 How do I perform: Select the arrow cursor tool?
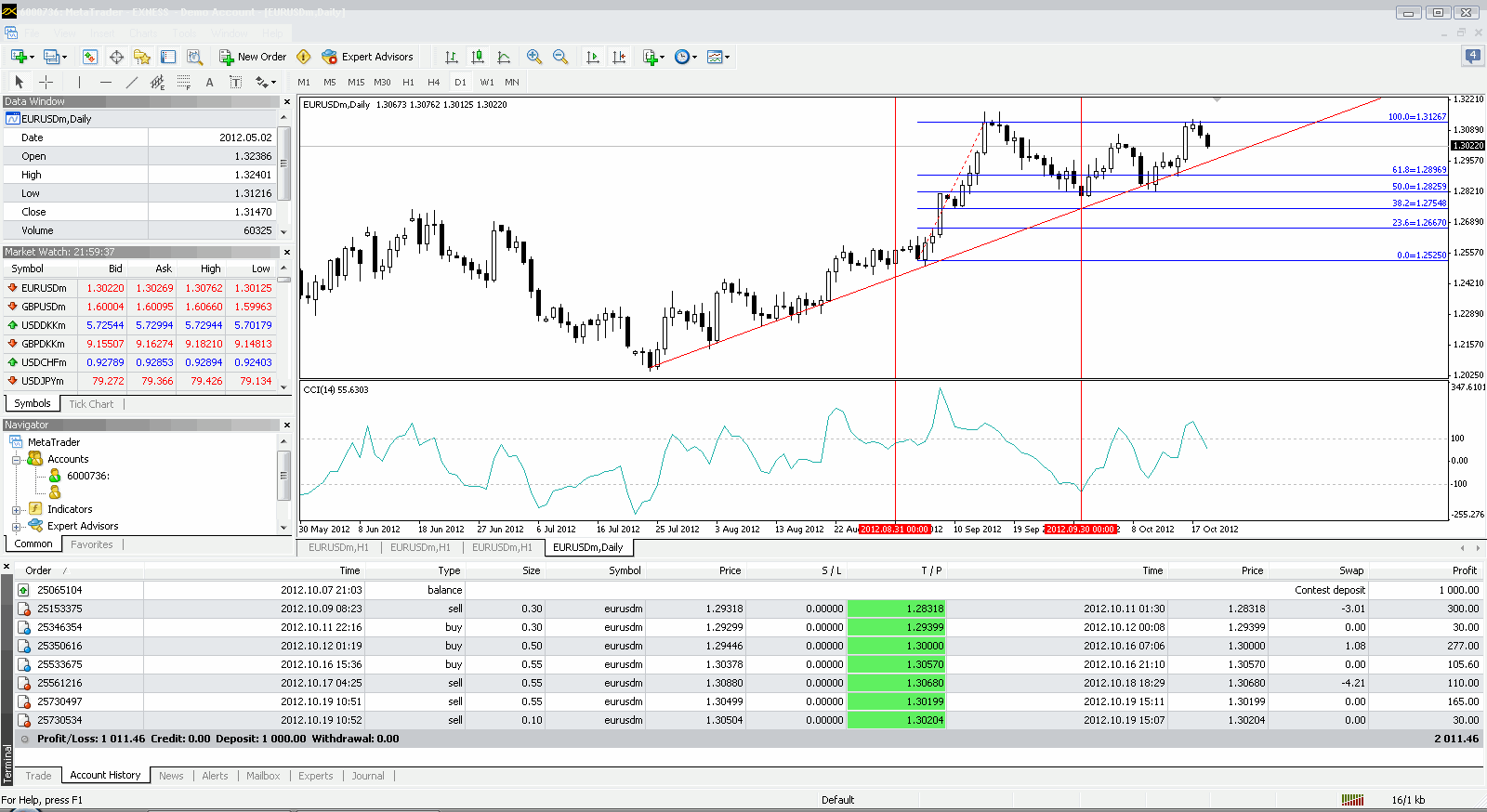19,82
